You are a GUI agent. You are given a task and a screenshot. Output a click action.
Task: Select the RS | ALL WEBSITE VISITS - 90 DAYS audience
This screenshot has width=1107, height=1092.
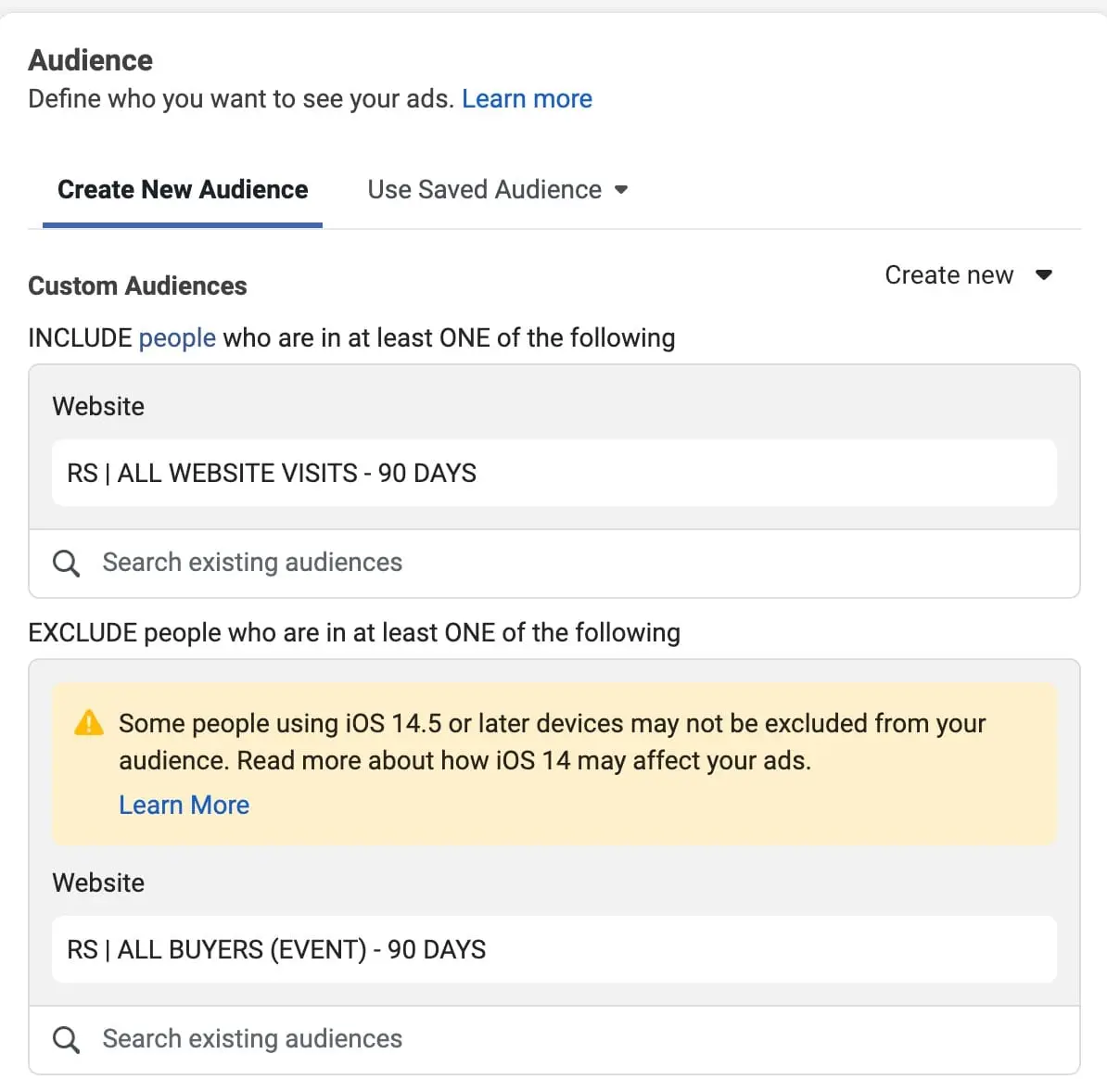(272, 473)
